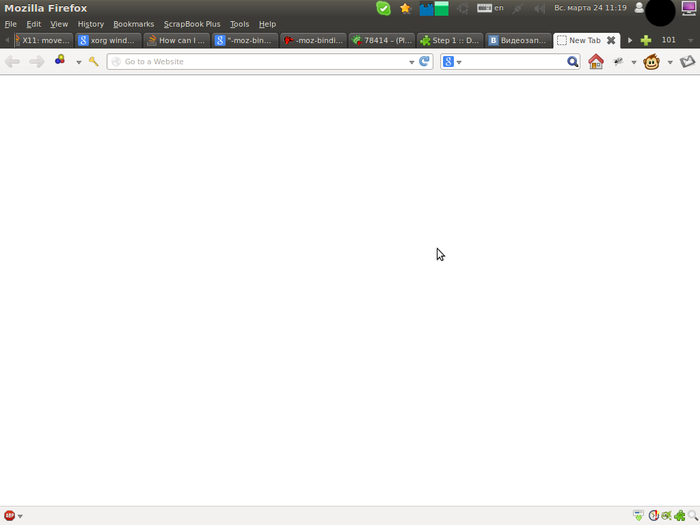Click the green fish status bar icon
Screen dimensions: 700x525
click(x=667, y=516)
